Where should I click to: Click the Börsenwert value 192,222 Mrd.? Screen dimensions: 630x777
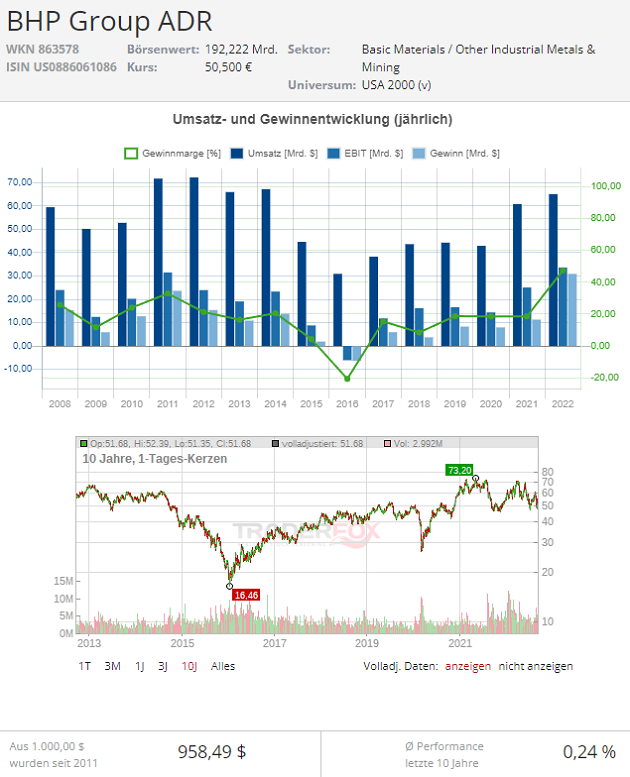pos(241,50)
